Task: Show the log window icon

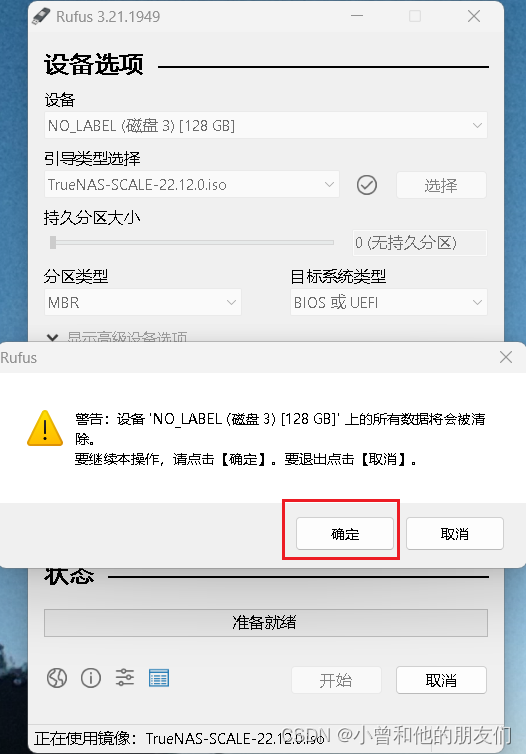Action: pos(159,678)
